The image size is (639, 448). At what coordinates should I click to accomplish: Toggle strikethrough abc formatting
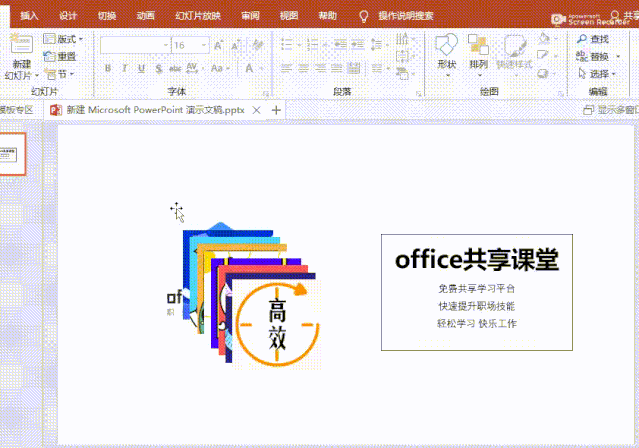pyautogui.click(x=175, y=68)
